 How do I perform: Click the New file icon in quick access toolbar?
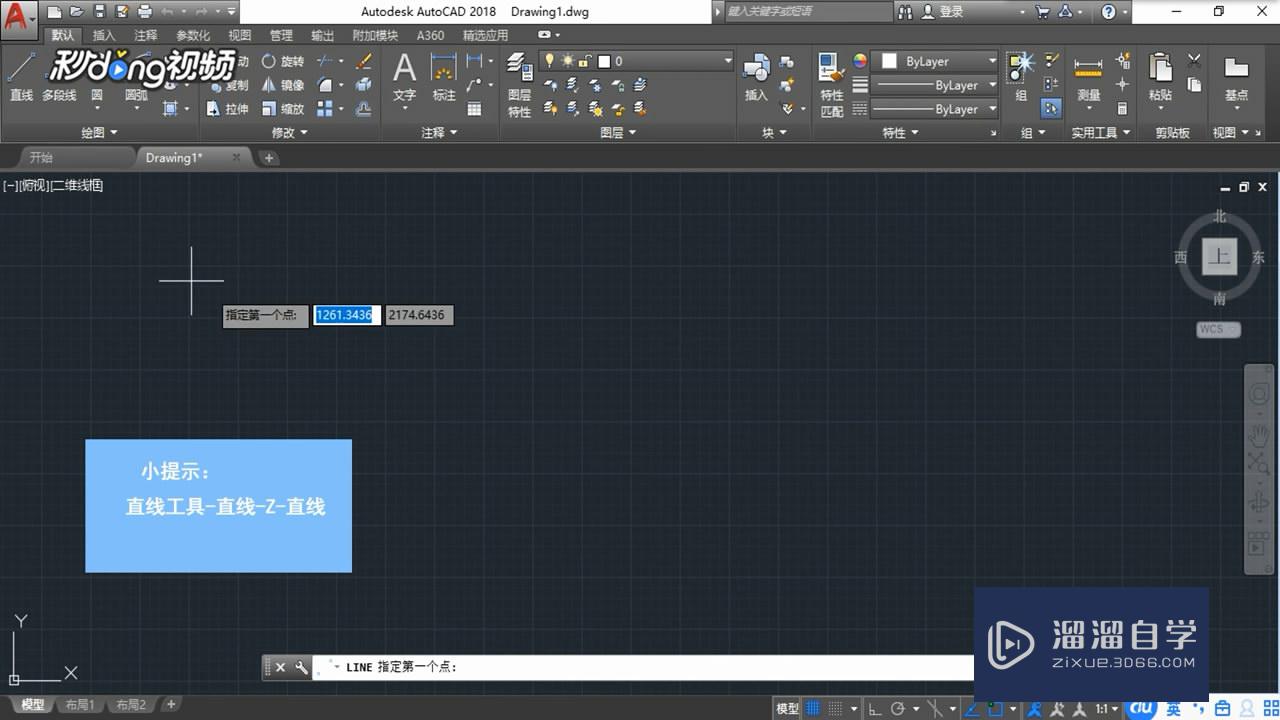(54, 12)
